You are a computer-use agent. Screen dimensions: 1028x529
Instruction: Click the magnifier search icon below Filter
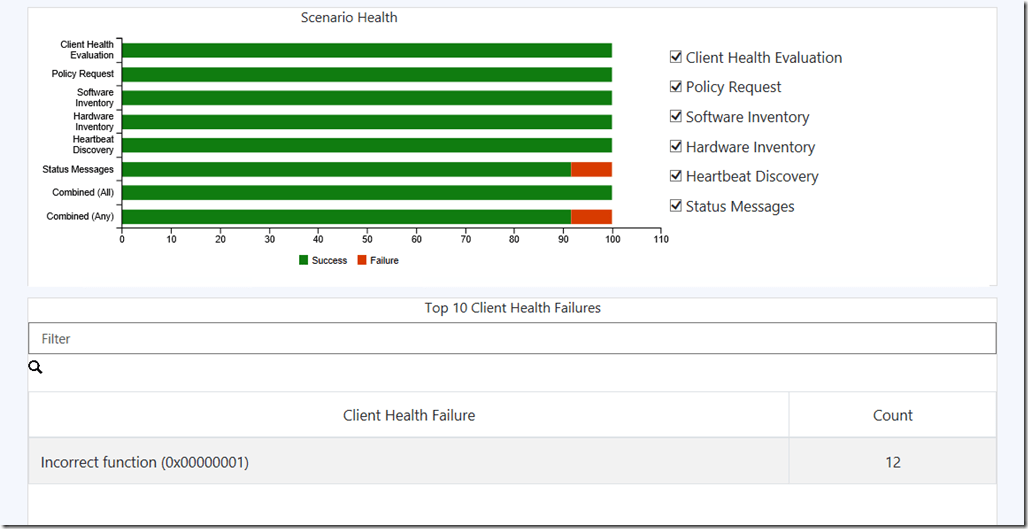pyautogui.click(x=36, y=368)
